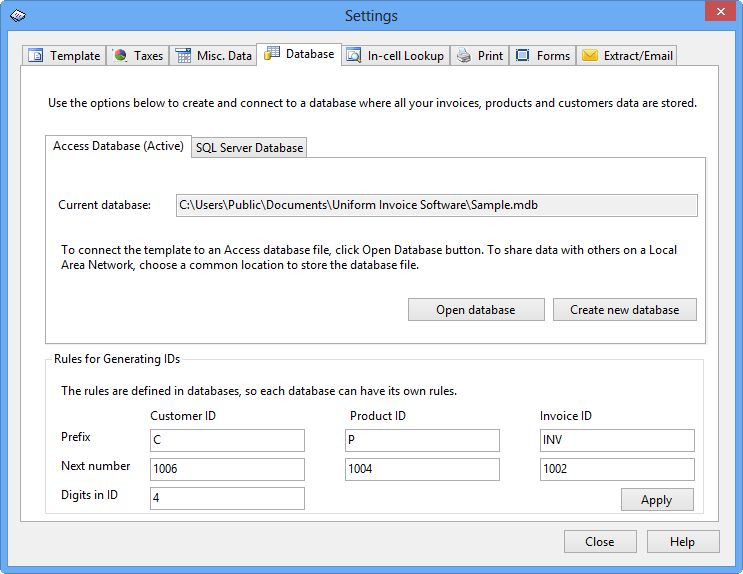Click the 'Current database:' label

(104, 205)
